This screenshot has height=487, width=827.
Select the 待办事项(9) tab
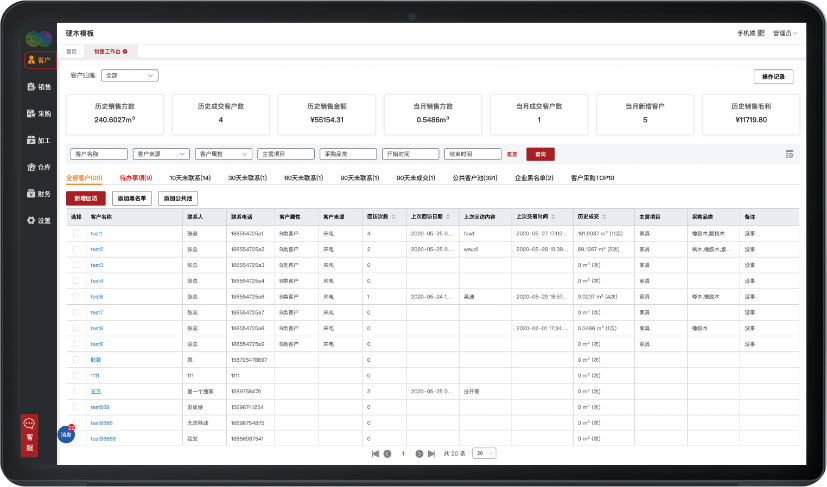[x=136, y=178]
